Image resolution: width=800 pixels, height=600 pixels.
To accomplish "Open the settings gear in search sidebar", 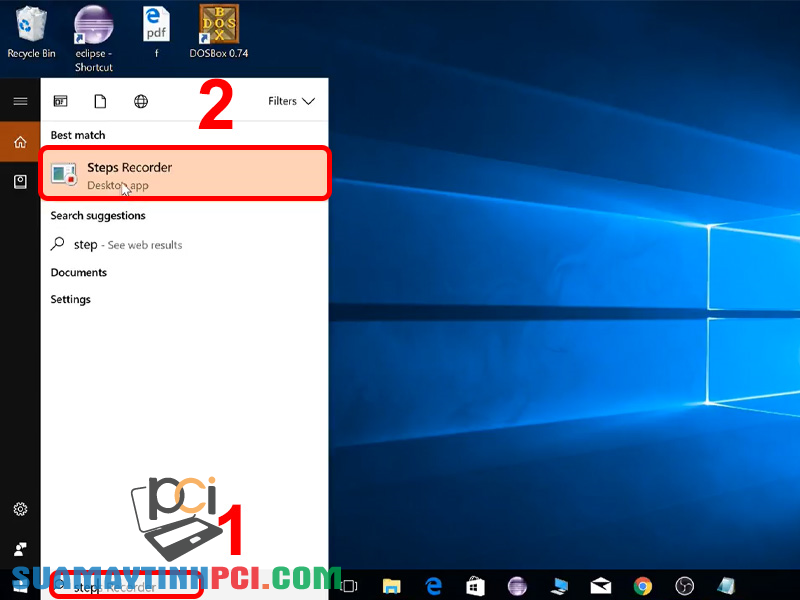I will click(x=20, y=509).
